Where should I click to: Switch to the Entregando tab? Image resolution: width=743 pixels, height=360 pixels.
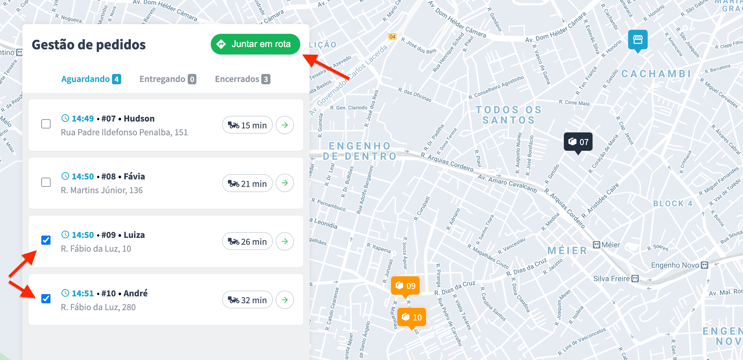click(168, 79)
